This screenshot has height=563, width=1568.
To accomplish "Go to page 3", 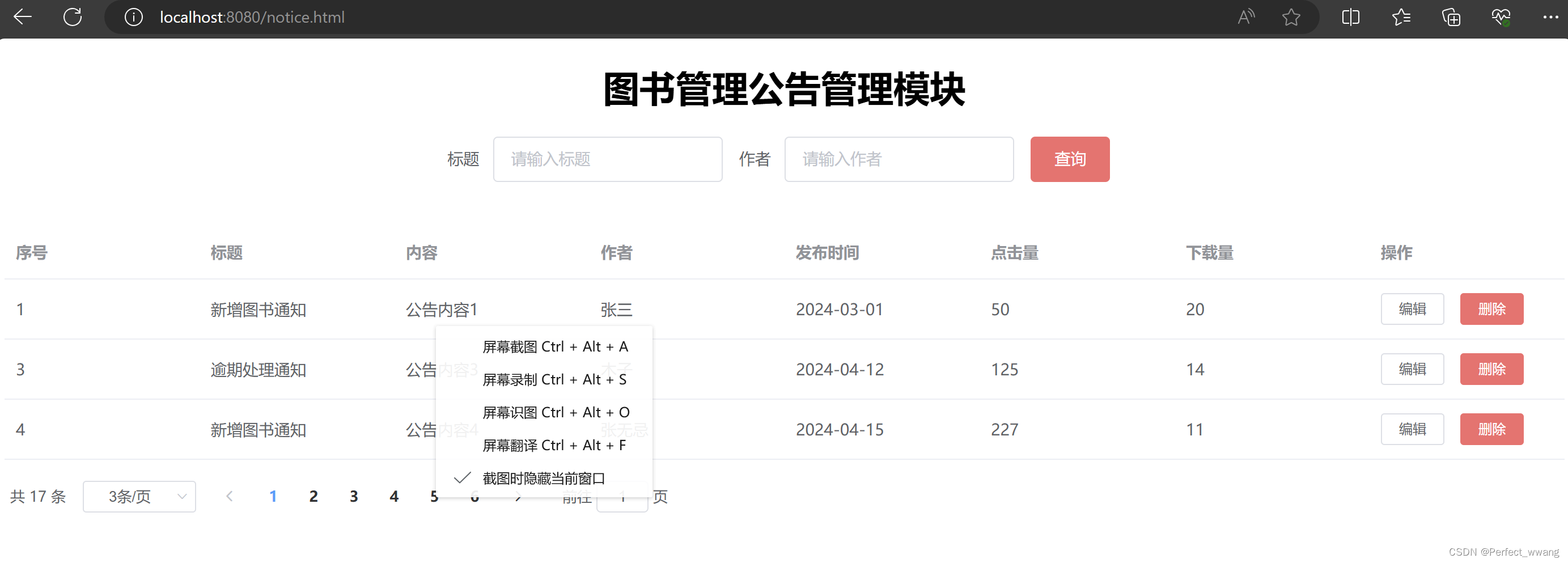I will click(354, 497).
